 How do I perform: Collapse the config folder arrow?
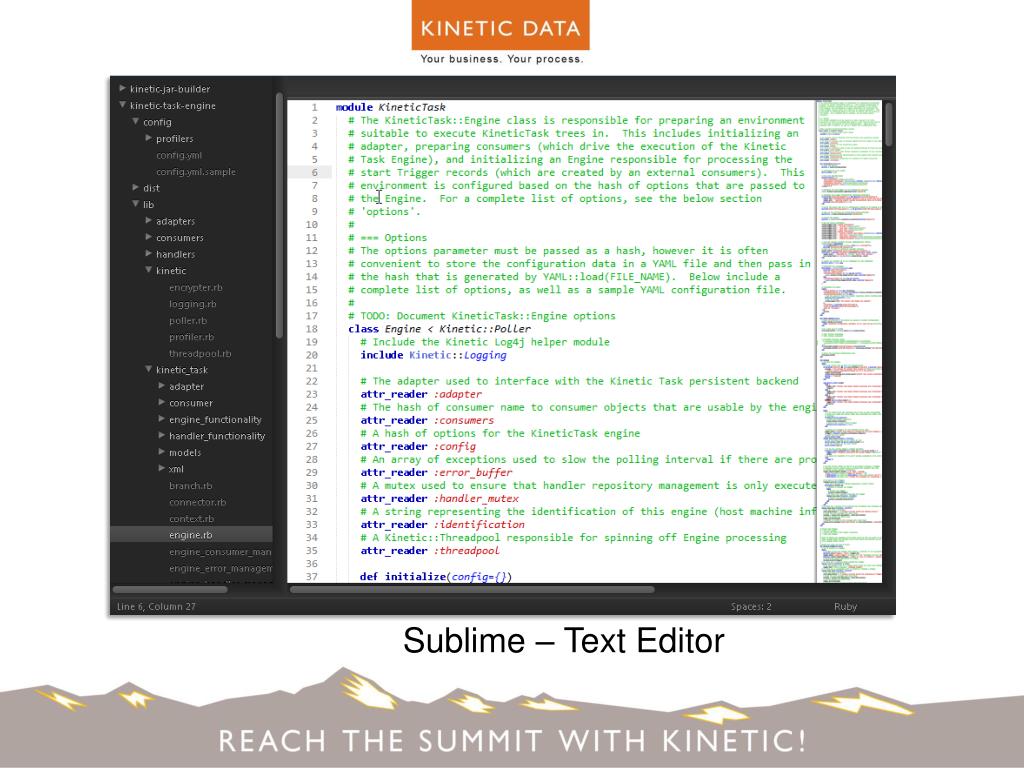[x=136, y=121]
